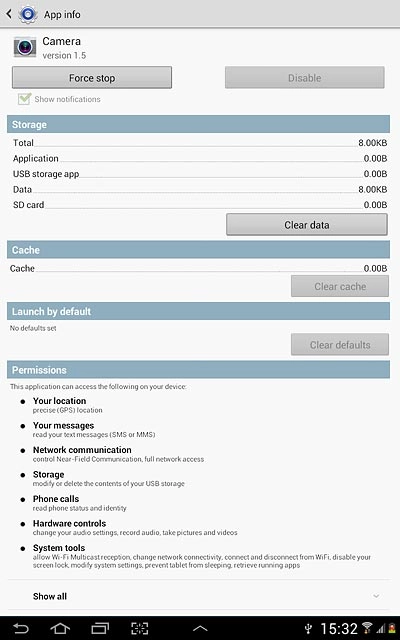The image size is (400, 640).
Task: Tap the USB connection status icon
Action: pyautogui.click(x=309, y=629)
